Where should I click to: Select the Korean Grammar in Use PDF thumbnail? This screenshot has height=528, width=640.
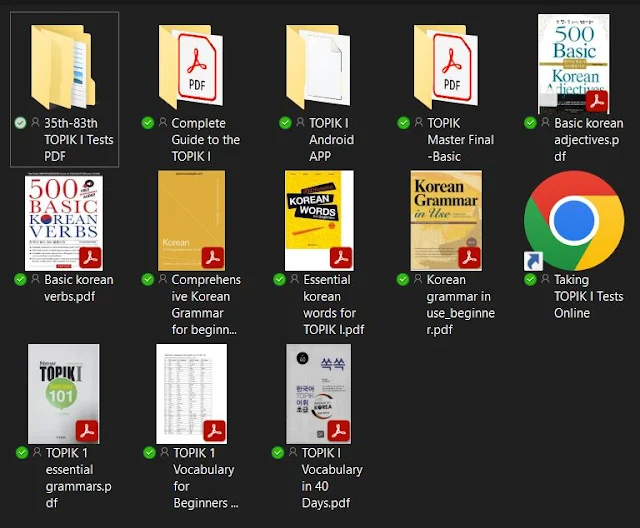click(x=446, y=221)
